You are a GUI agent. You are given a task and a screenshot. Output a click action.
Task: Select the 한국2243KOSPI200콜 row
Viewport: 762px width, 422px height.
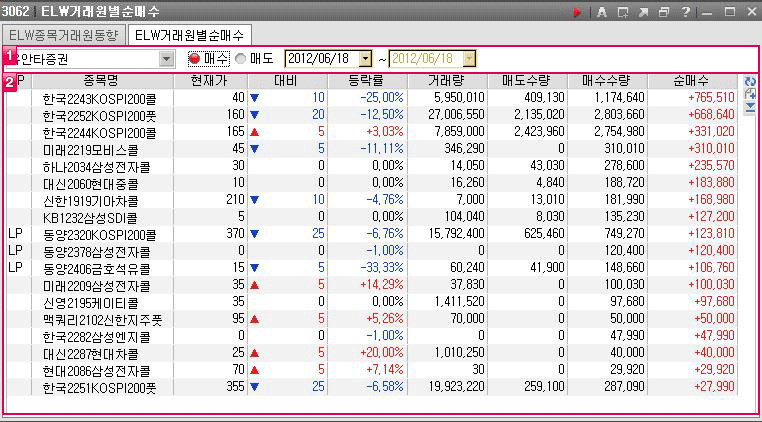coord(99,98)
